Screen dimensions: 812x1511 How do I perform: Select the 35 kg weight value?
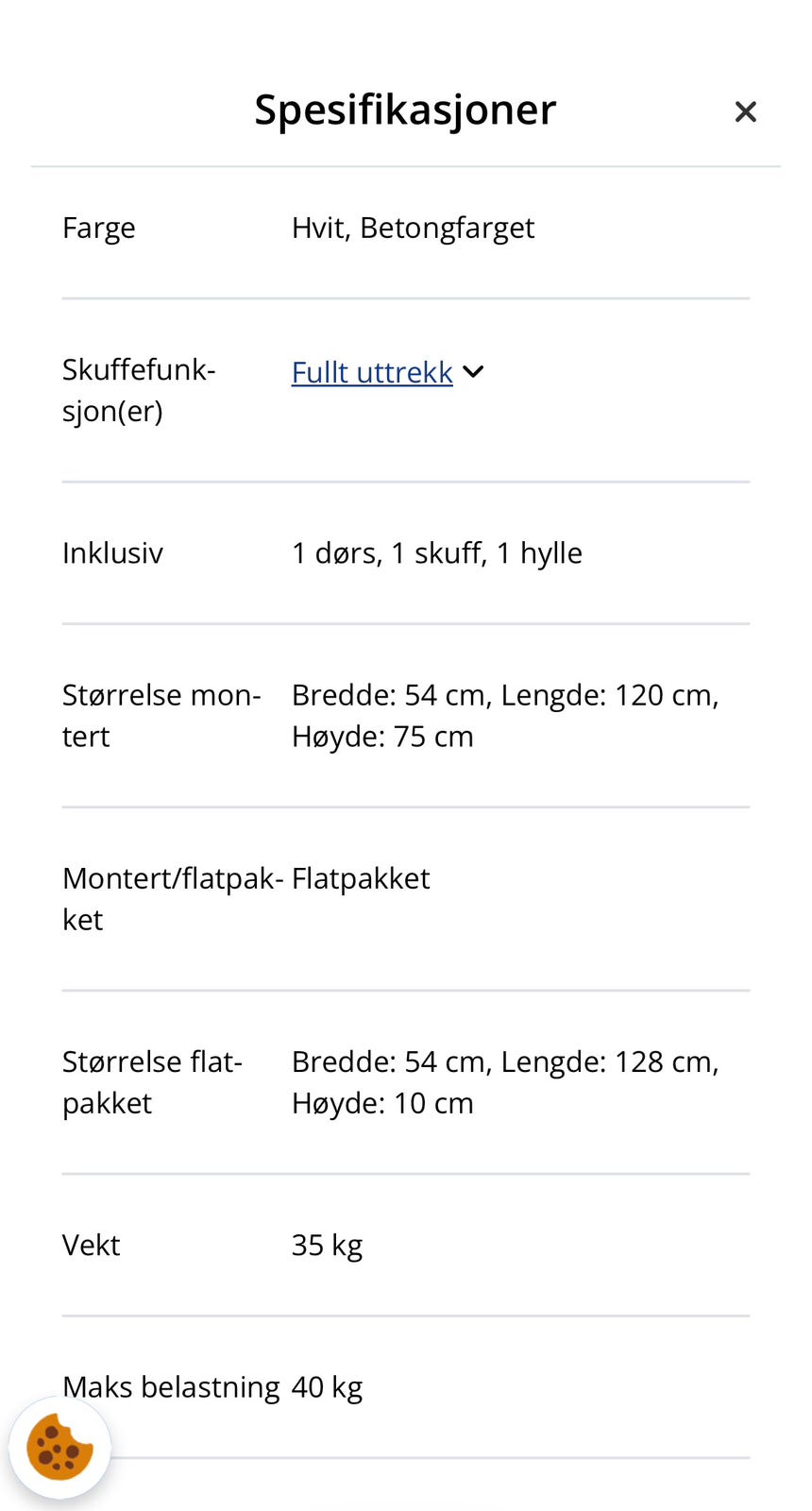327,1245
